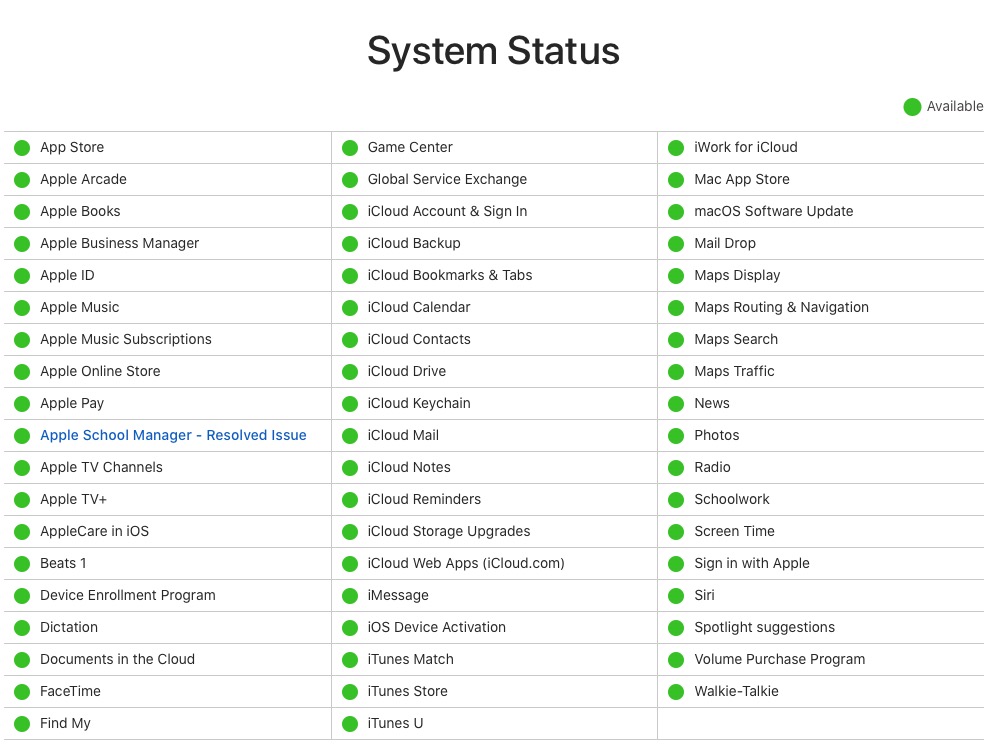Click the green status icon next to iCloud Mail
The image size is (1000, 753).
[349, 436]
